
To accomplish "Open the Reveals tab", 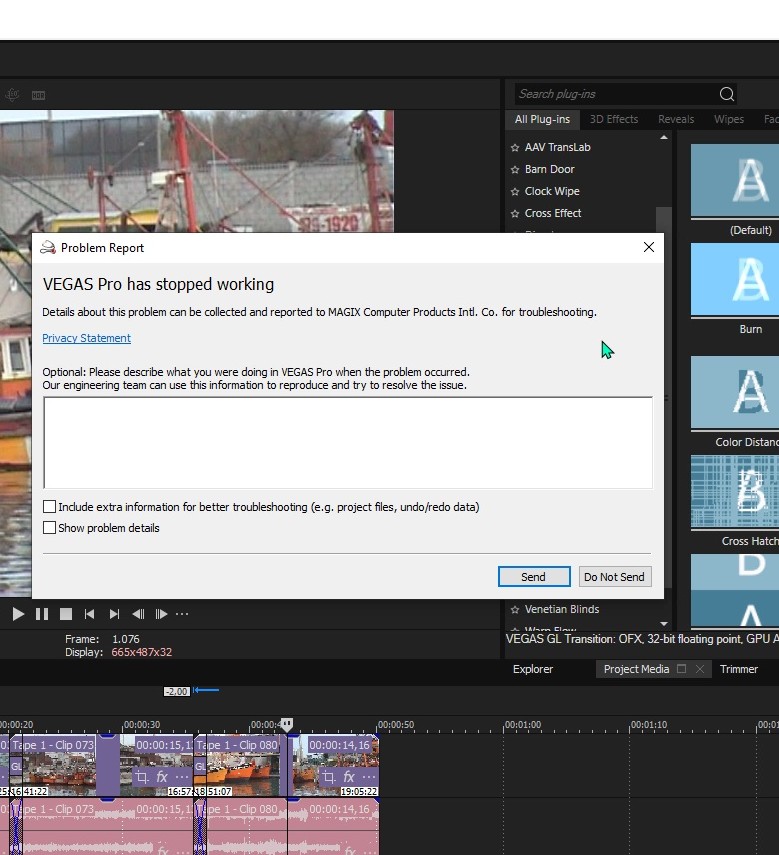I will 676,119.
